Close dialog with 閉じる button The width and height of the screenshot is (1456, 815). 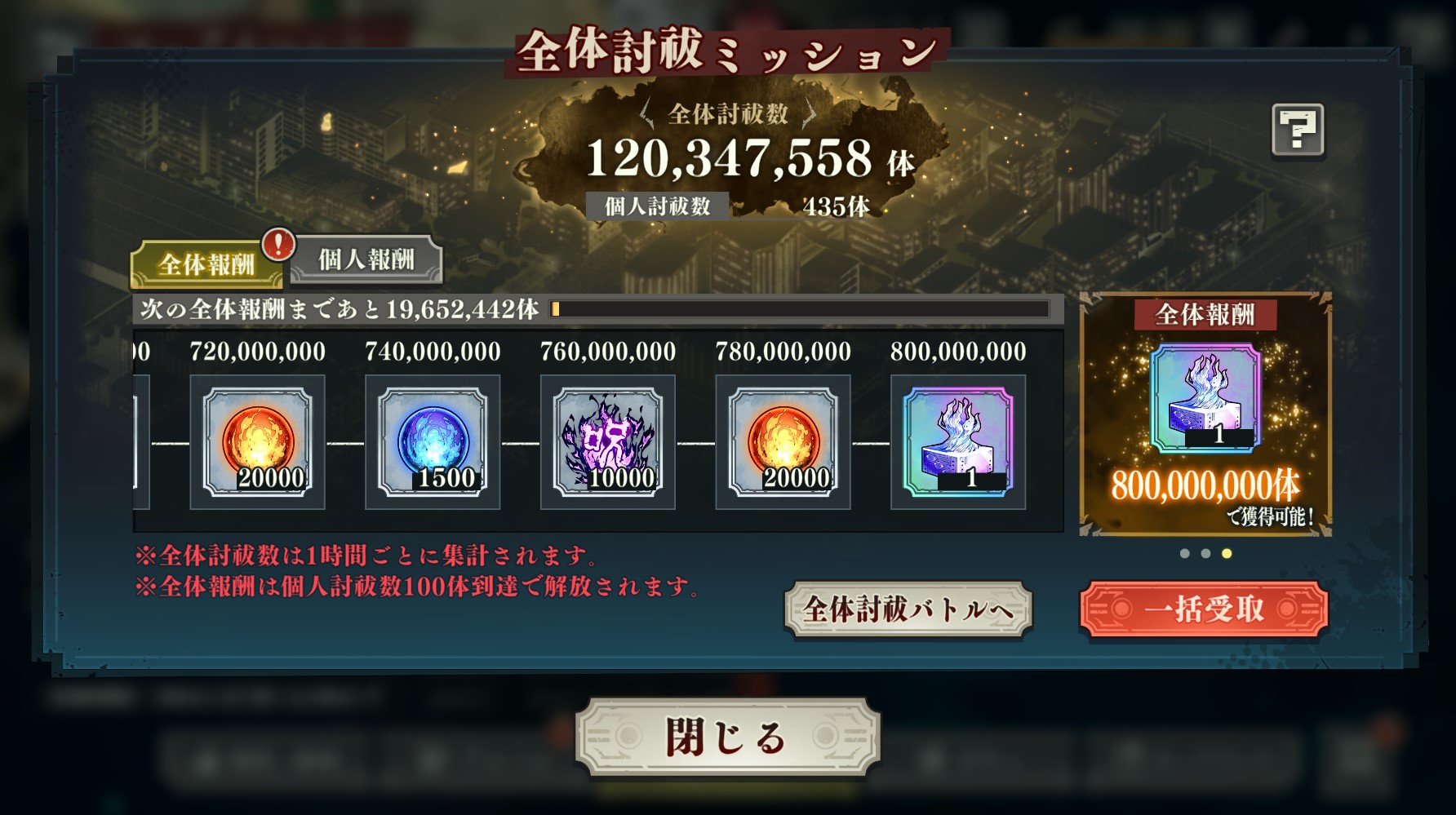pos(728,737)
